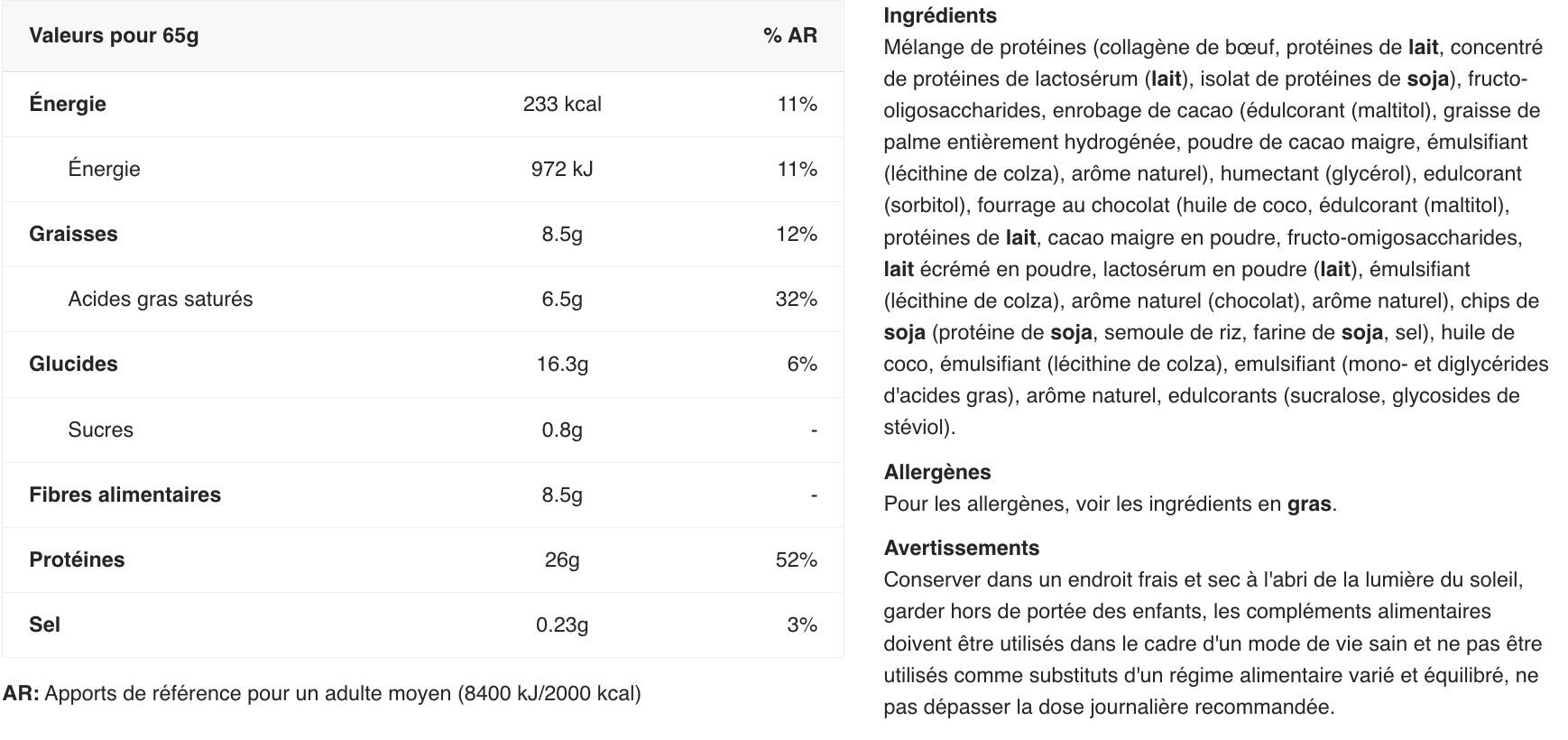Select the Sel row label
Viewport: 1568px width, 740px height.
click(44, 624)
